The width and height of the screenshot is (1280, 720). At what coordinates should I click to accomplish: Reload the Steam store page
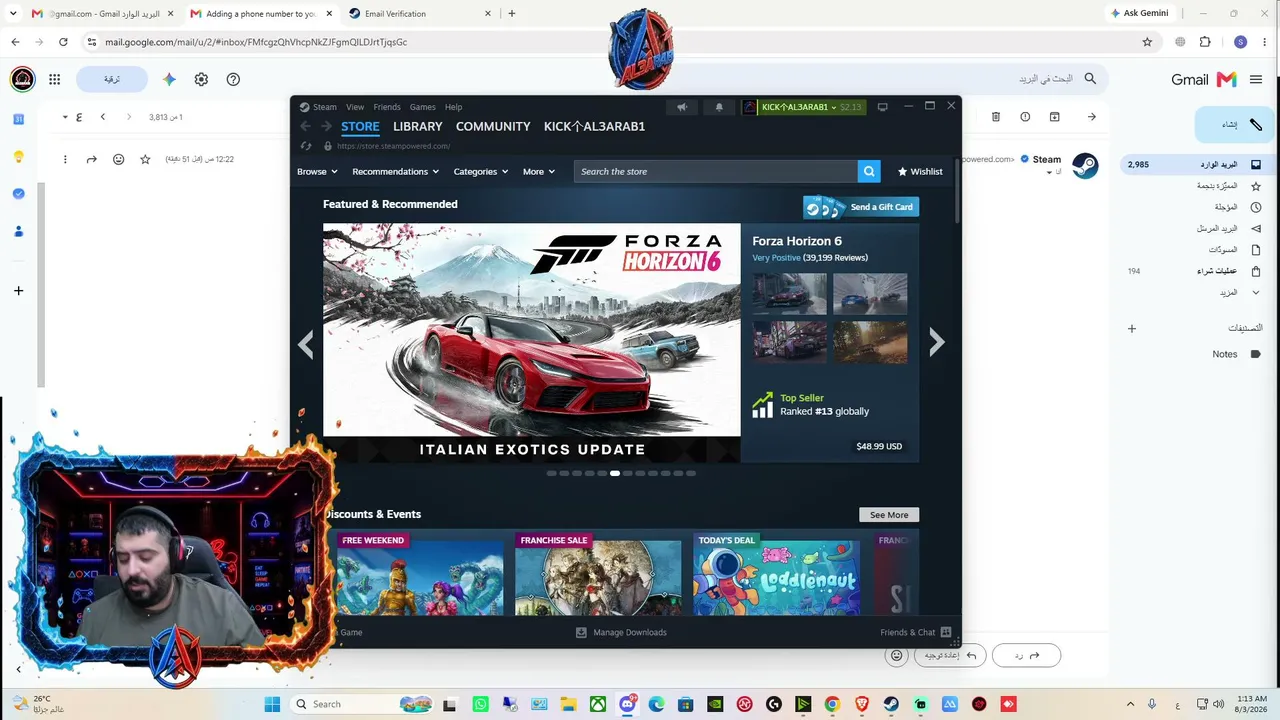click(x=306, y=146)
